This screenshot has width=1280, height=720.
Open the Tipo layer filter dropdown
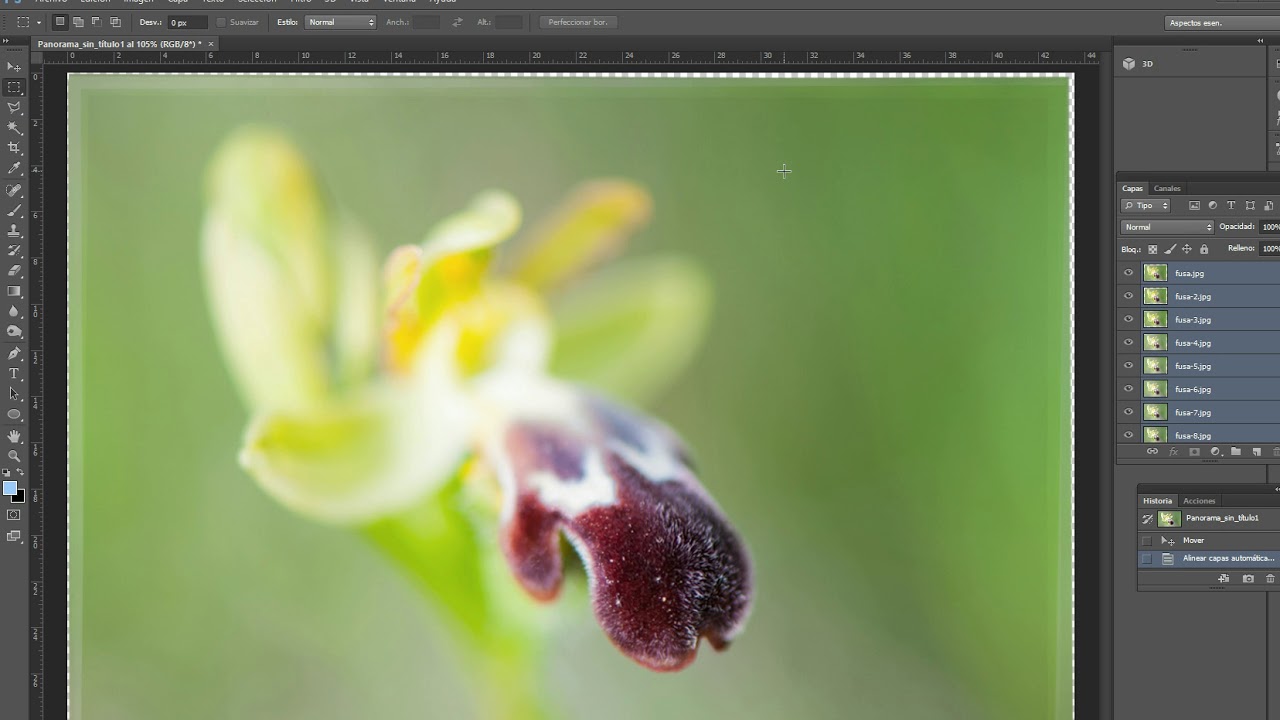click(x=1146, y=206)
